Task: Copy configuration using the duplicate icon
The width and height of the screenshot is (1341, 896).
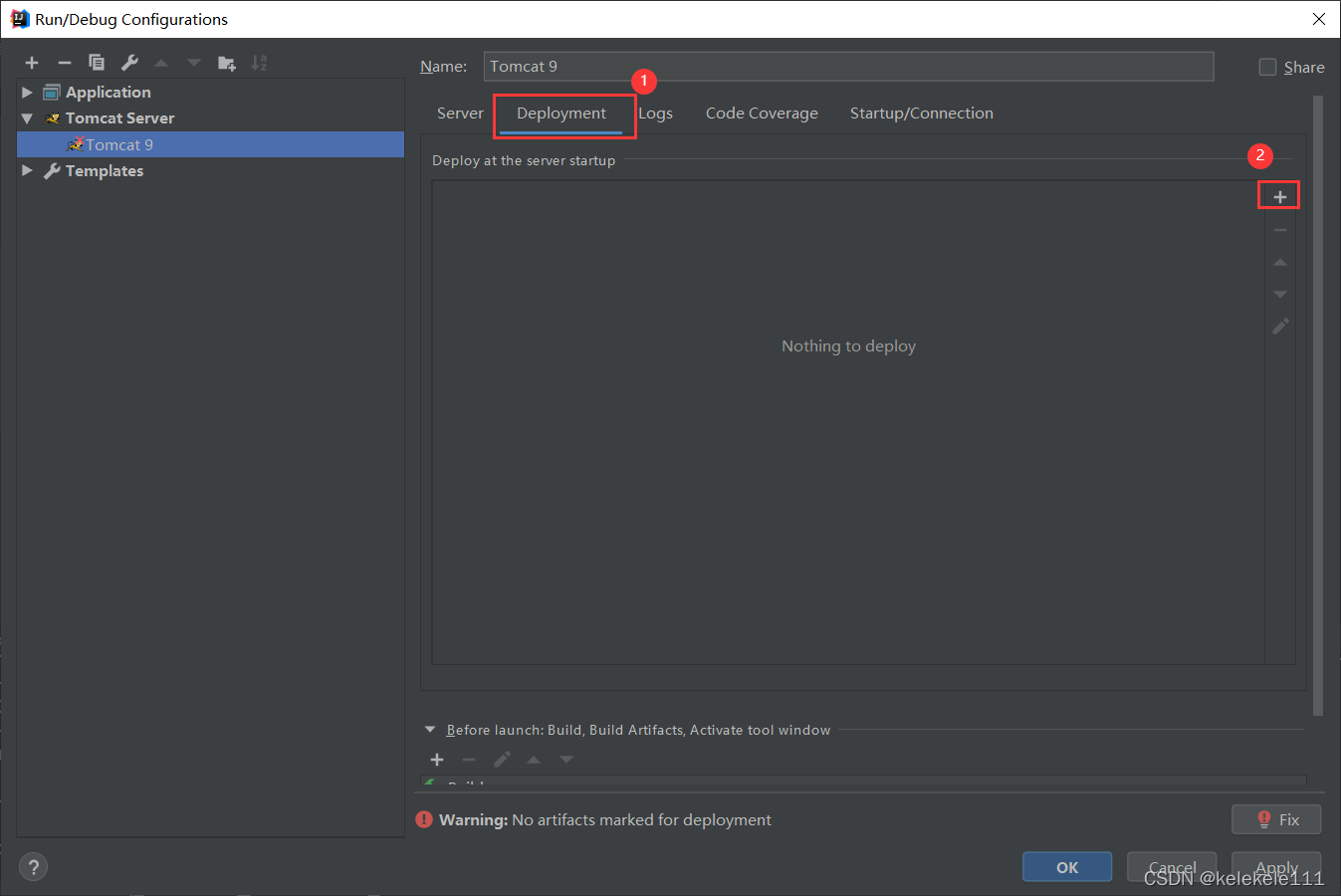Action: [97, 63]
